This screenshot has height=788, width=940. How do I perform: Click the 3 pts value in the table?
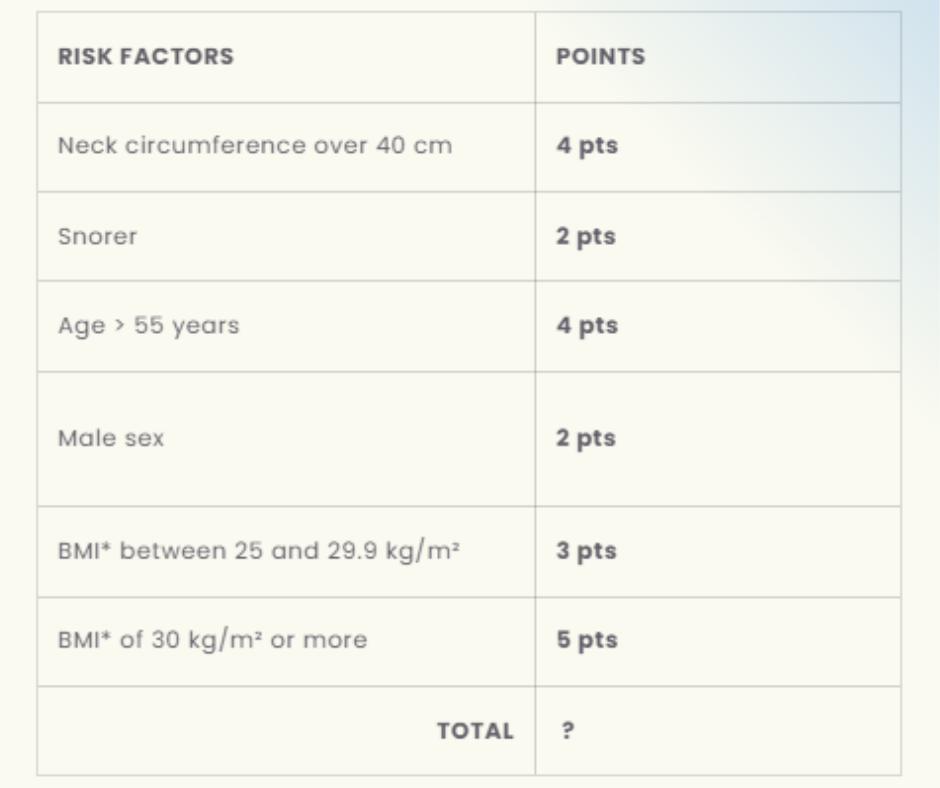tap(587, 551)
